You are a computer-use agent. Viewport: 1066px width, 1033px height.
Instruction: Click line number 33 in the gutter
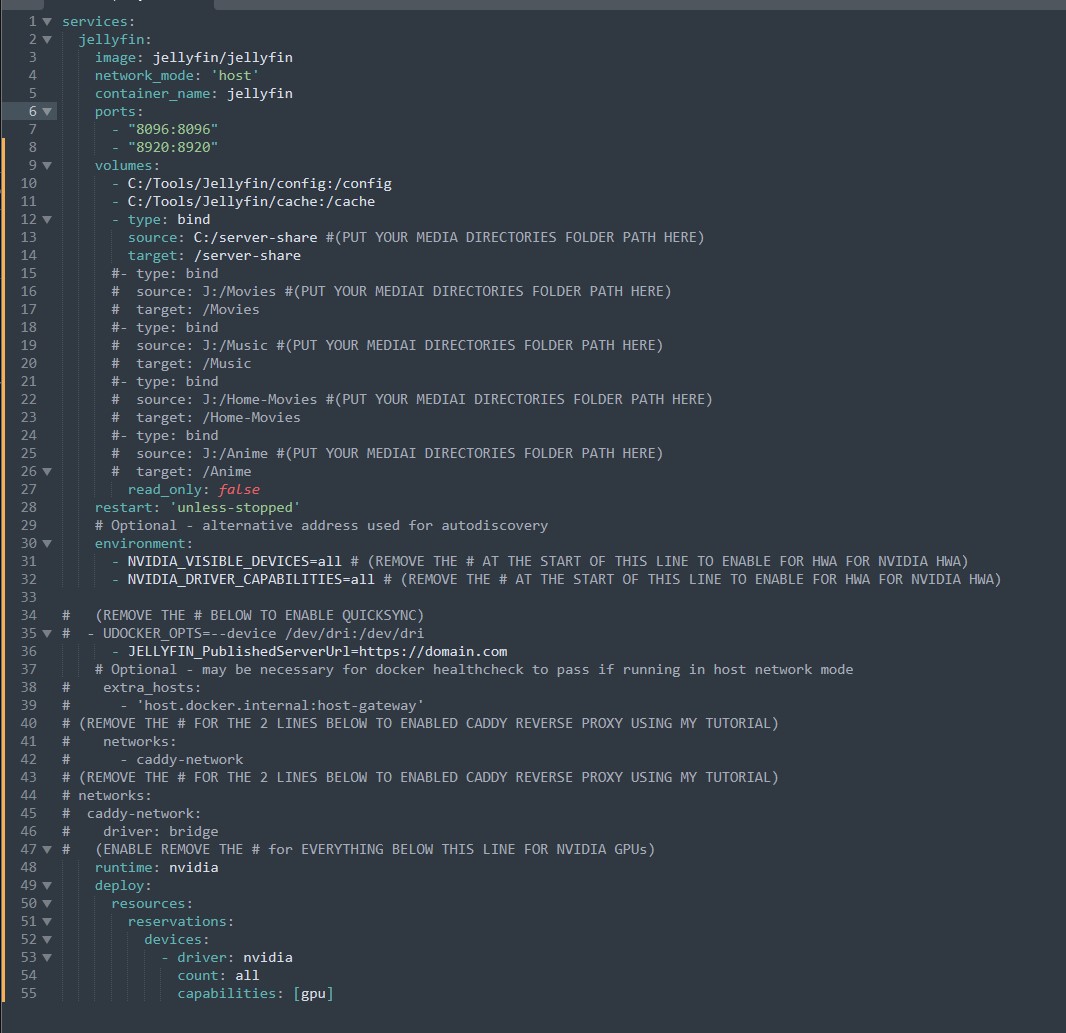pos(28,597)
